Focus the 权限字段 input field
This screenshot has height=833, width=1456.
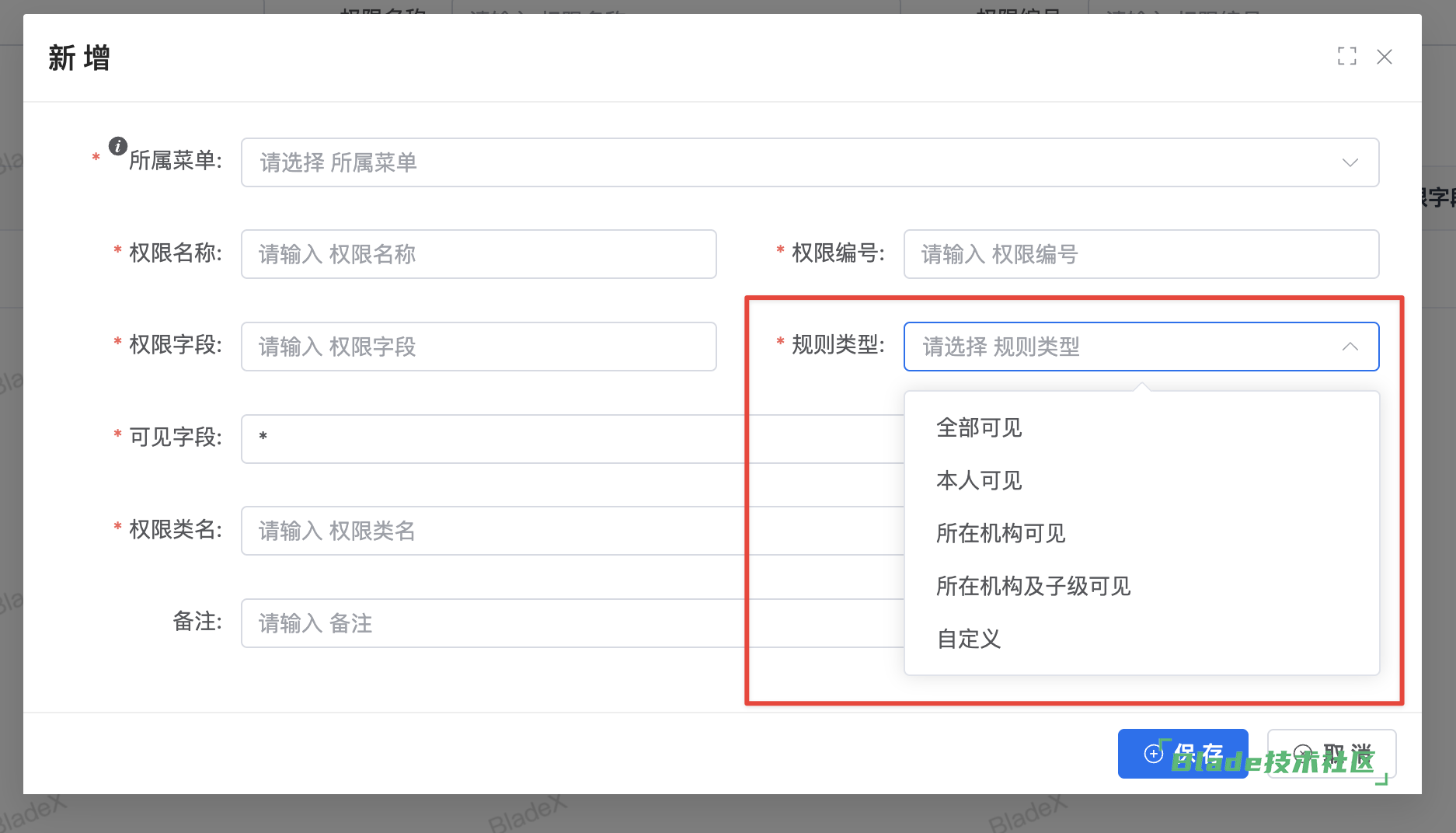click(x=479, y=347)
